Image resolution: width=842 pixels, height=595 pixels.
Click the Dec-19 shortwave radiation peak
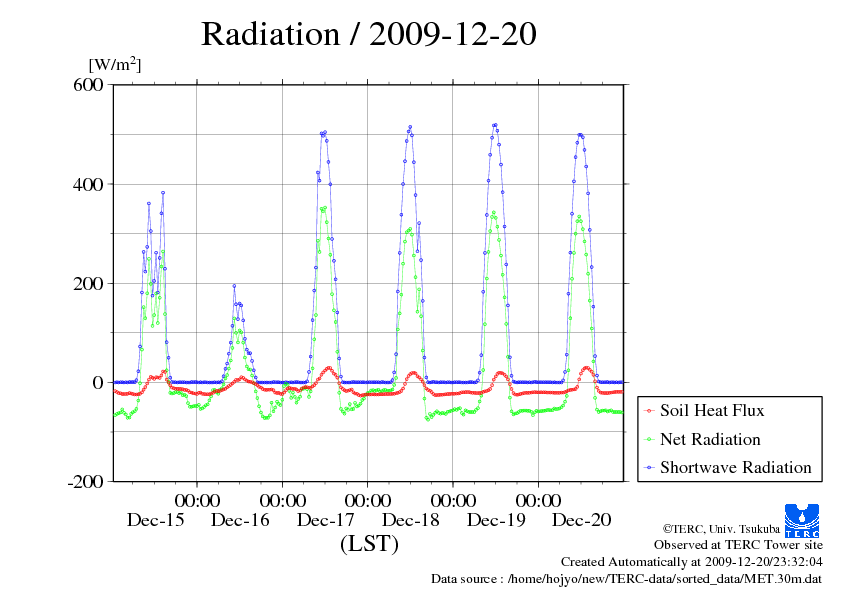[x=495, y=125]
